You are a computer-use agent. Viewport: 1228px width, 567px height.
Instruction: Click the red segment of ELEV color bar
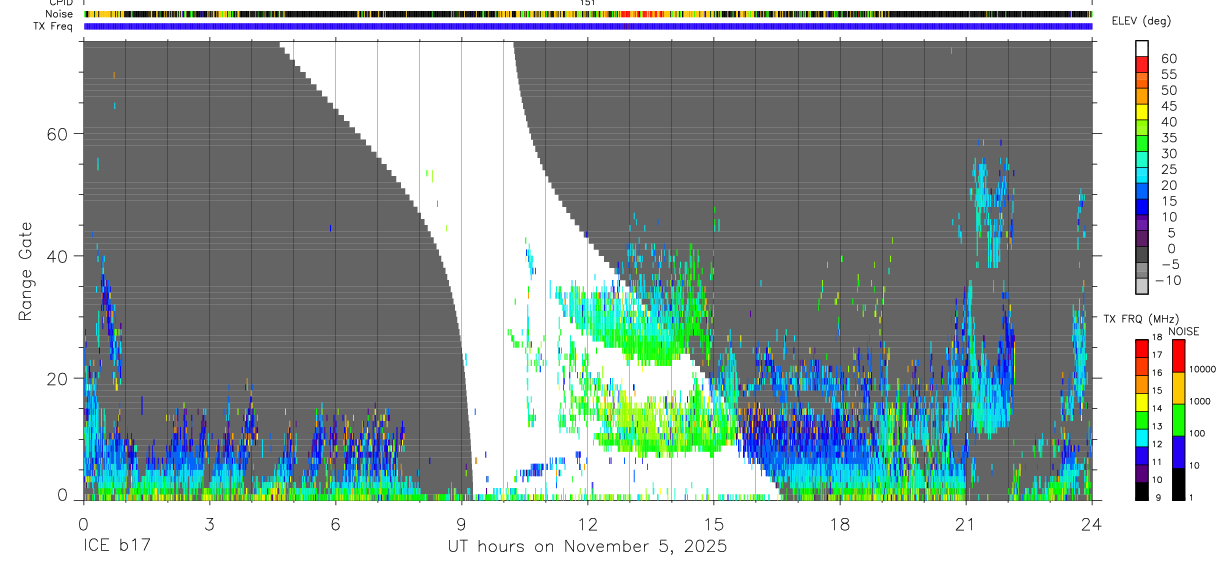tap(1142, 63)
